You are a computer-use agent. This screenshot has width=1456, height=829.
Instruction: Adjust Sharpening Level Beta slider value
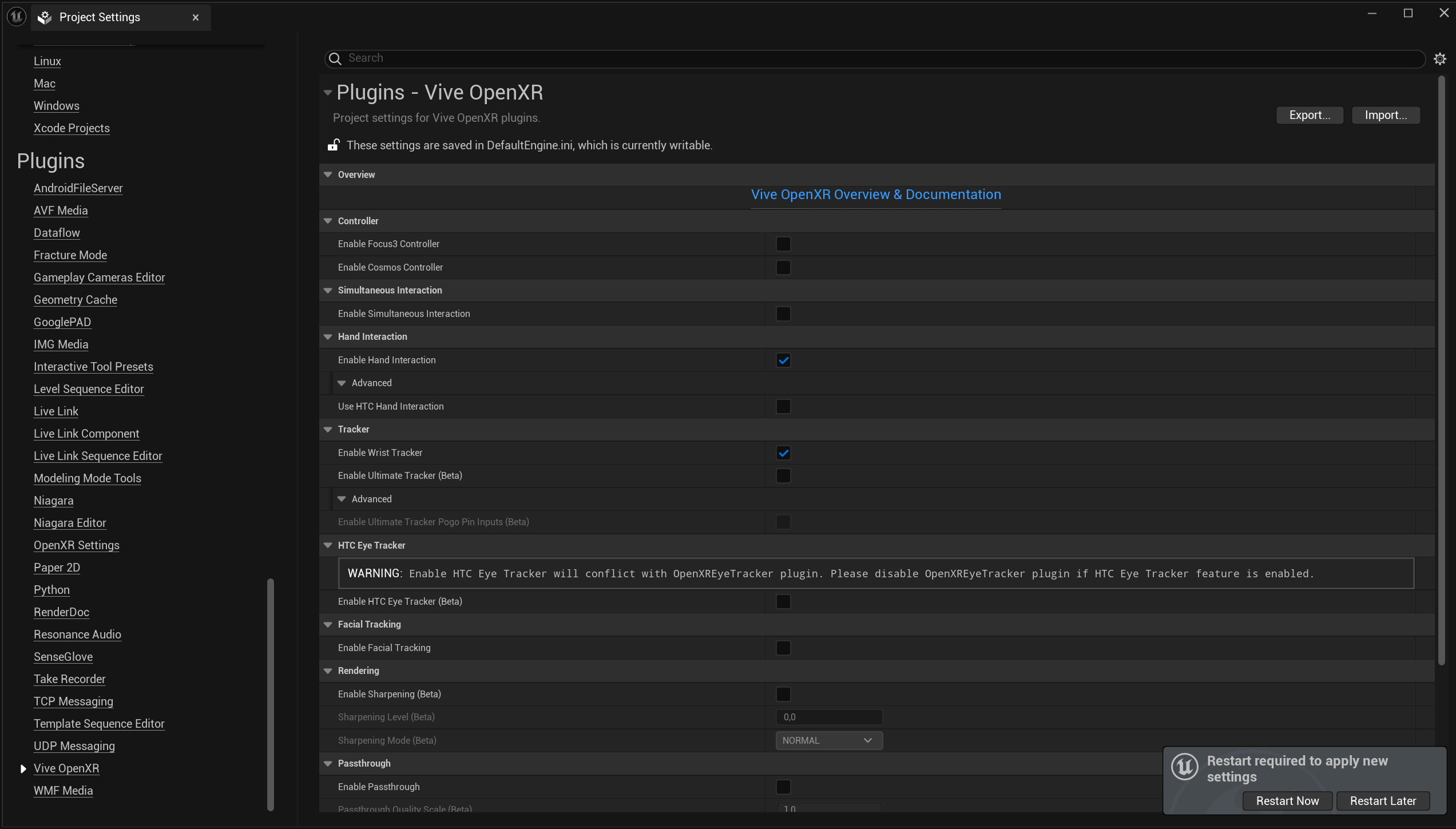(x=829, y=717)
